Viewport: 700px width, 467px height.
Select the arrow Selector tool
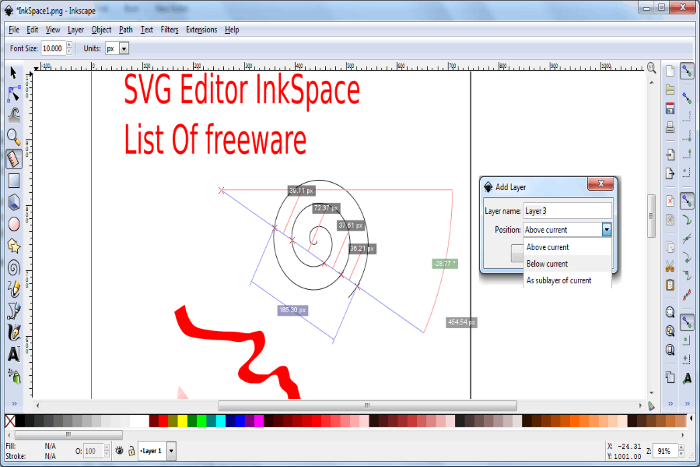(x=14, y=72)
